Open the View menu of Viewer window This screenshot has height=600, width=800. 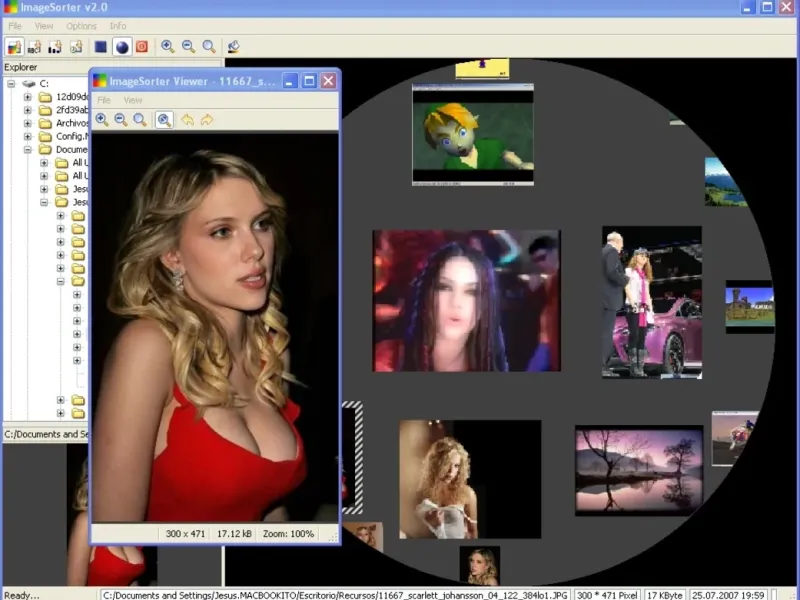pos(133,100)
